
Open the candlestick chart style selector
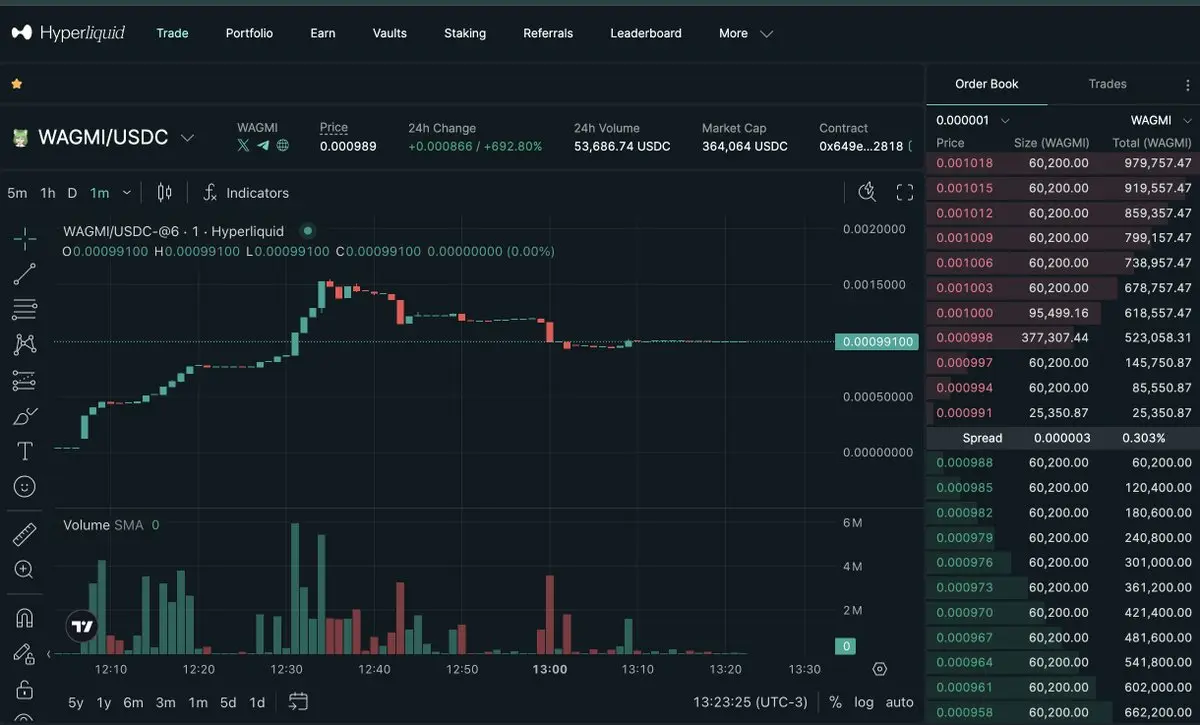[165, 192]
